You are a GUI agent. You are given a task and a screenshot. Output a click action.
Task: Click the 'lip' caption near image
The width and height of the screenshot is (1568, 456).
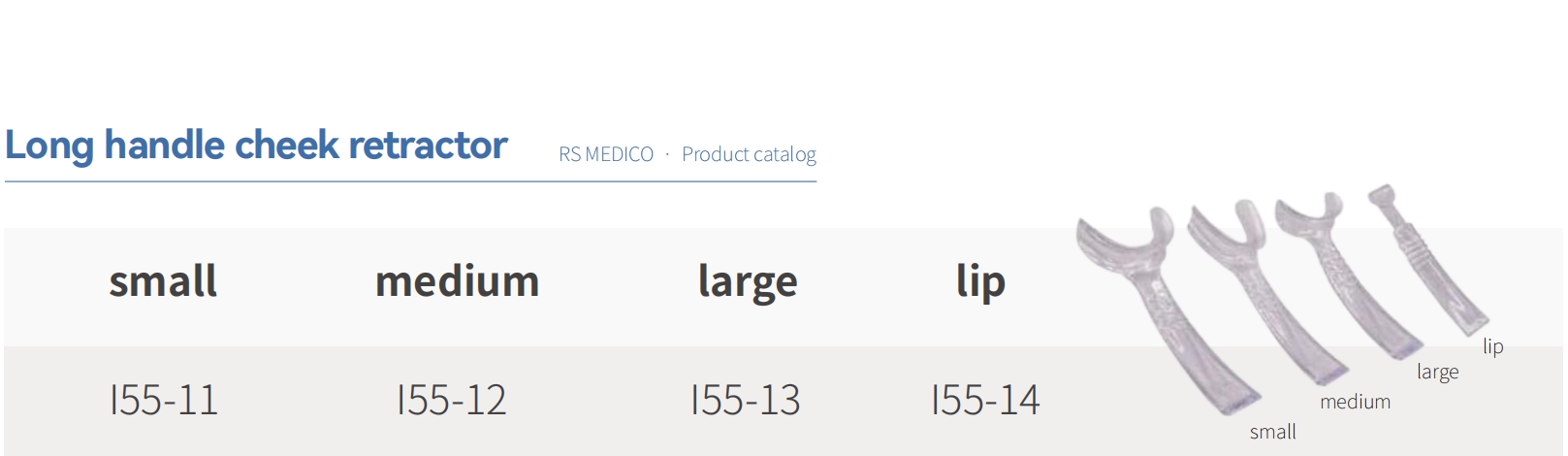tap(1492, 346)
